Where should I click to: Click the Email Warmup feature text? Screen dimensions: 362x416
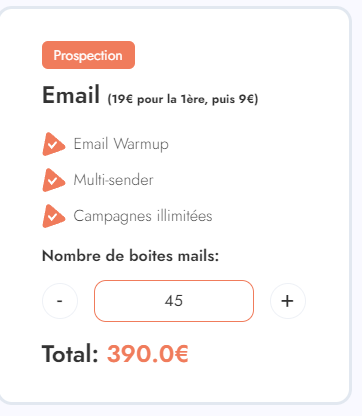tap(121, 144)
